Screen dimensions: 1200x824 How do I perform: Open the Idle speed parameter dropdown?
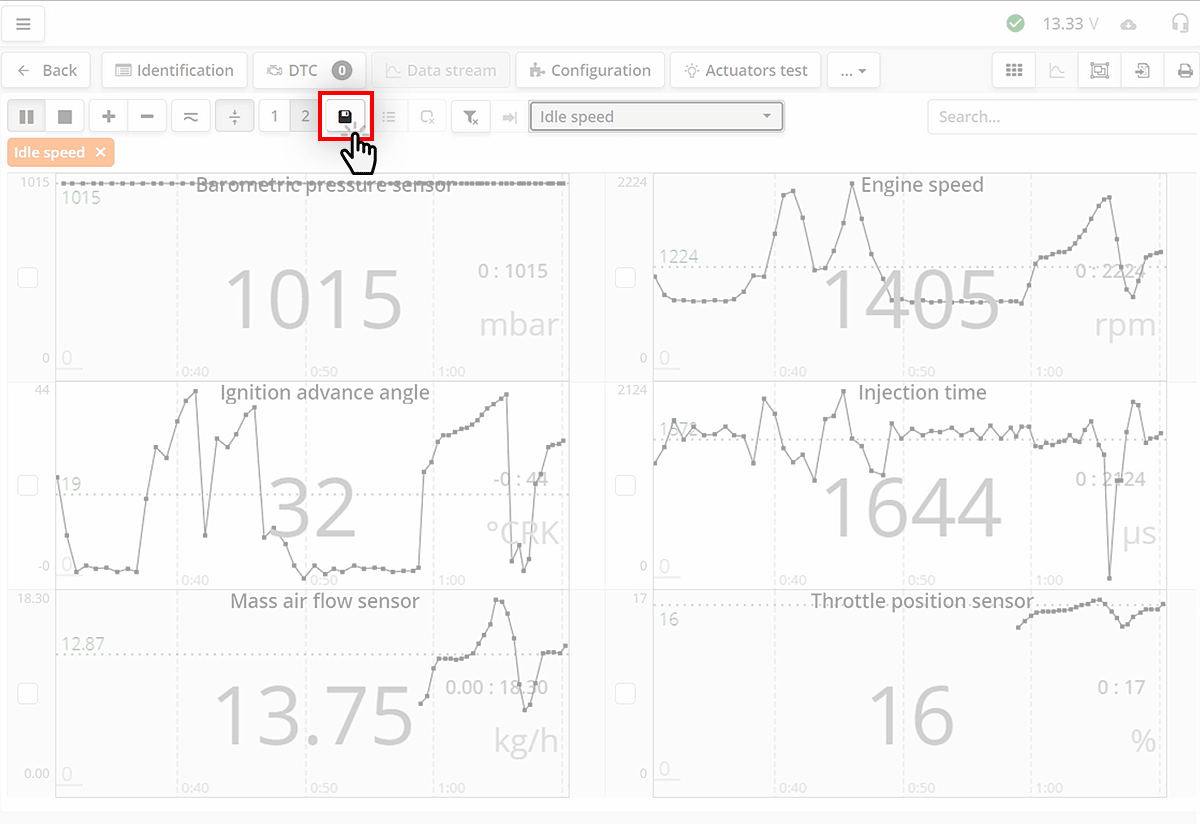(655, 116)
